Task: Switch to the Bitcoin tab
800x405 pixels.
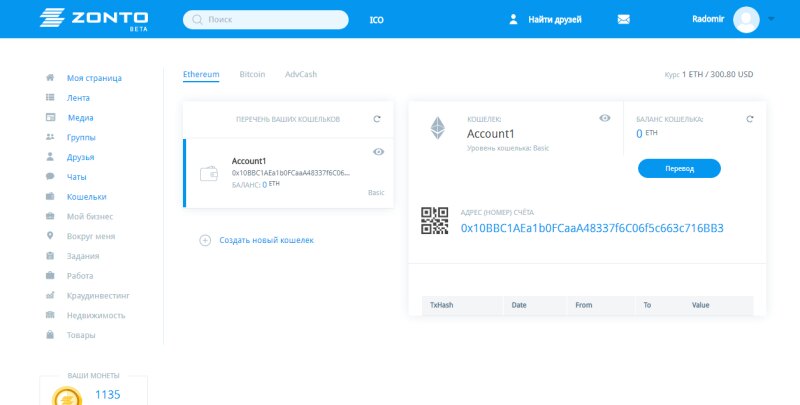Action: tap(252, 74)
